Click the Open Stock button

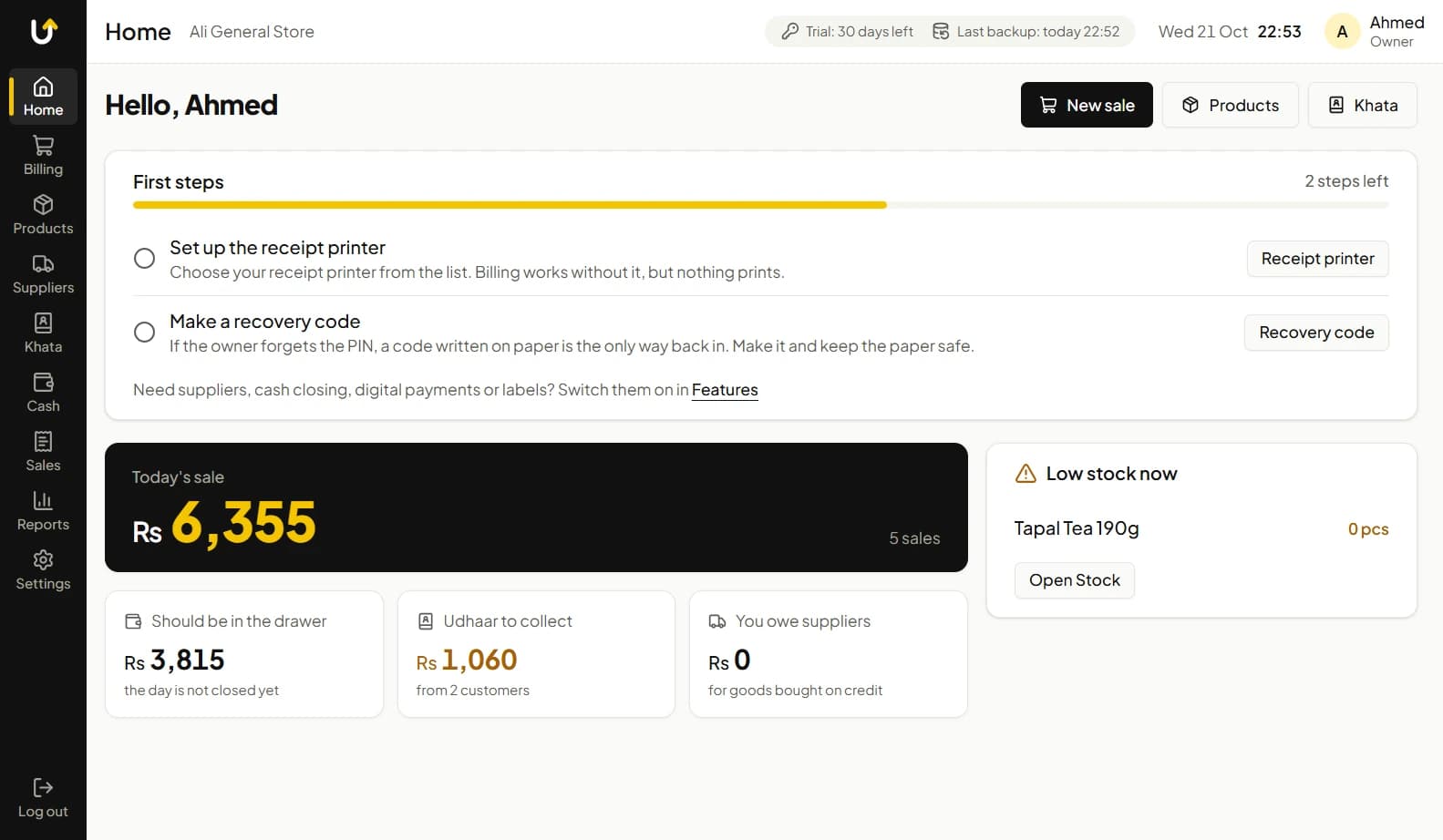[x=1075, y=580]
